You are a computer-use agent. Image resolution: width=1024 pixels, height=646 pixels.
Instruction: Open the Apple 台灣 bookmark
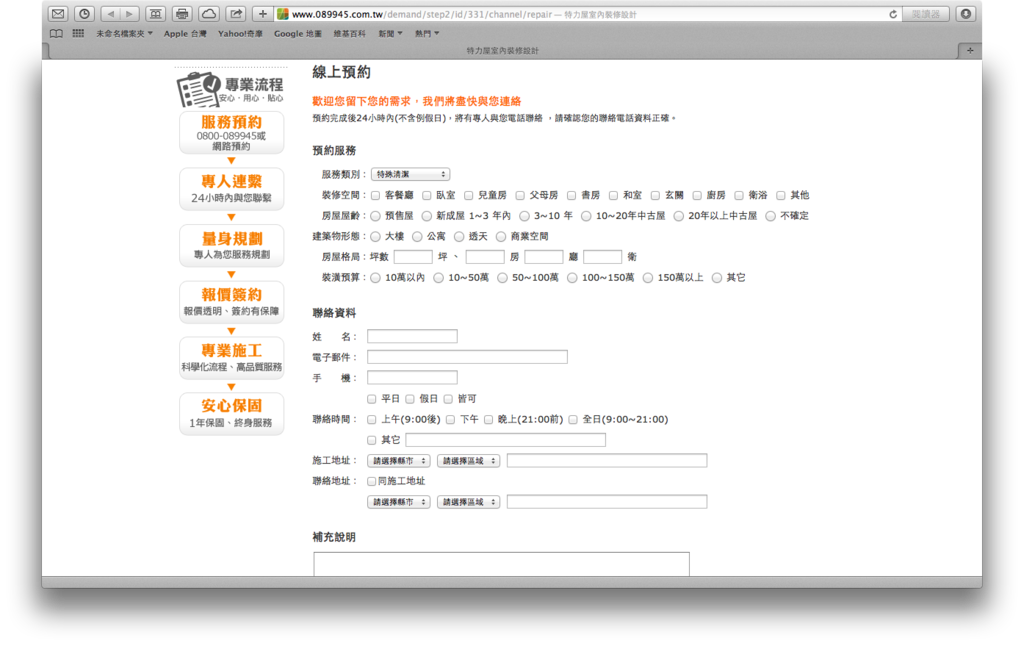tap(185, 33)
